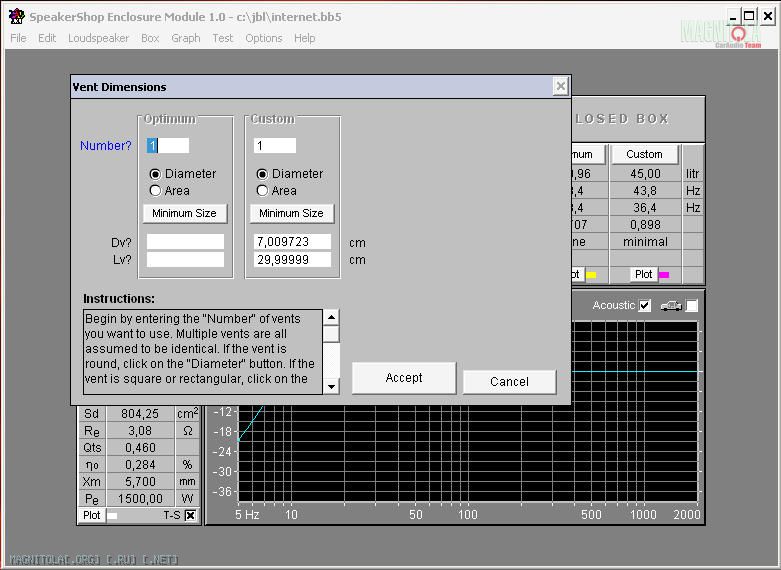Open the Test menu
The height and width of the screenshot is (570, 781).
point(223,38)
